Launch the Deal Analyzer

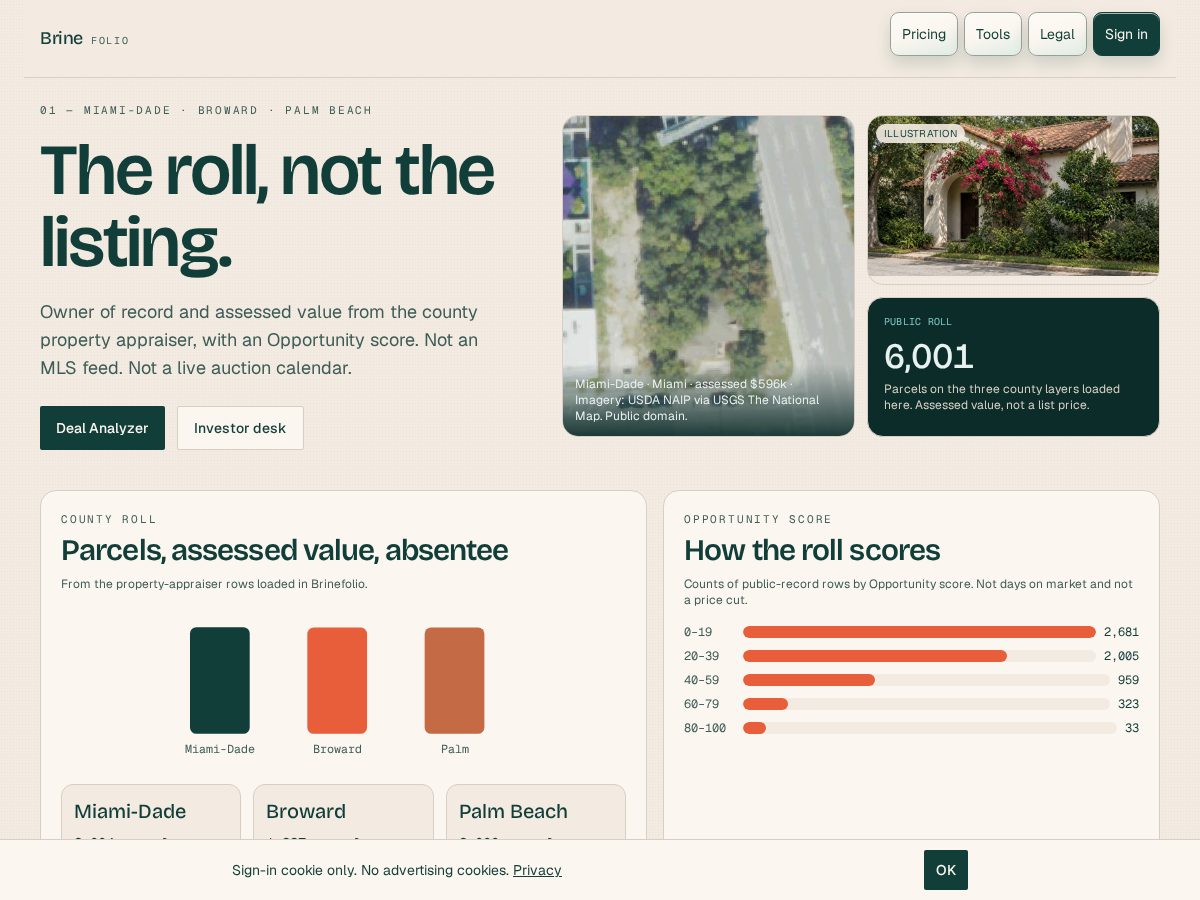pyautogui.click(x=102, y=428)
